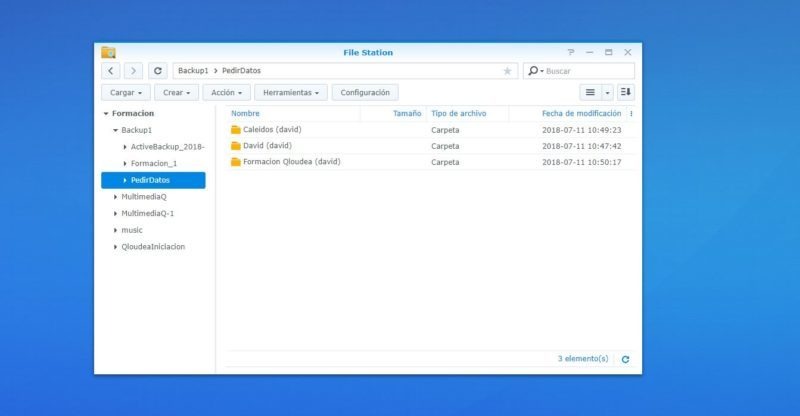Click the 3 elemento(s) status text
This screenshot has height=416, width=800.
coord(583,359)
